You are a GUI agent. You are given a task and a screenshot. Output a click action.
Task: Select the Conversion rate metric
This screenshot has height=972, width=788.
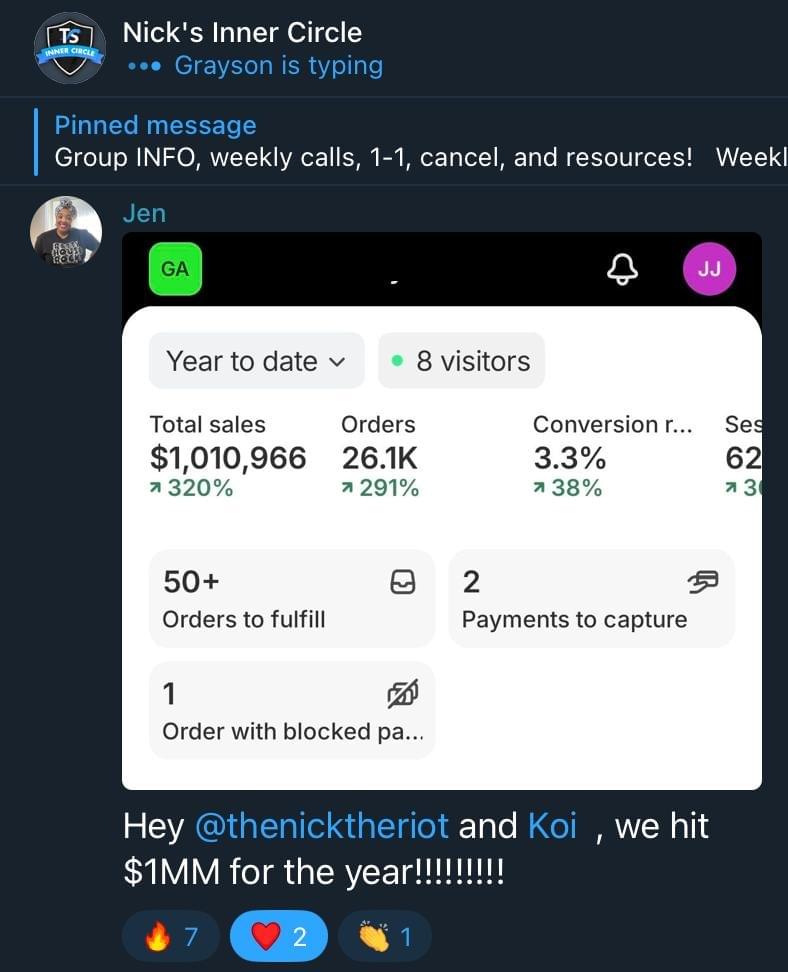click(613, 456)
